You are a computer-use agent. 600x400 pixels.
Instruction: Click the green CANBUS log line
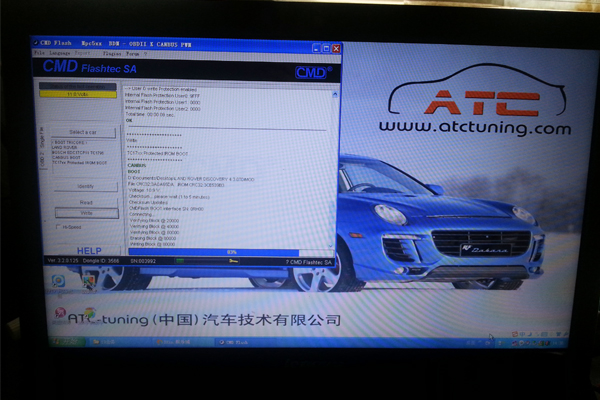pyautogui.click(x=137, y=165)
